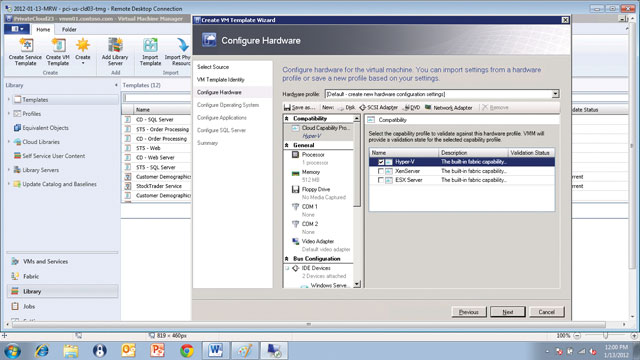Go to the VM Template Identity step
This screenshot has height=360, width=640.
(x=221, y=80)
